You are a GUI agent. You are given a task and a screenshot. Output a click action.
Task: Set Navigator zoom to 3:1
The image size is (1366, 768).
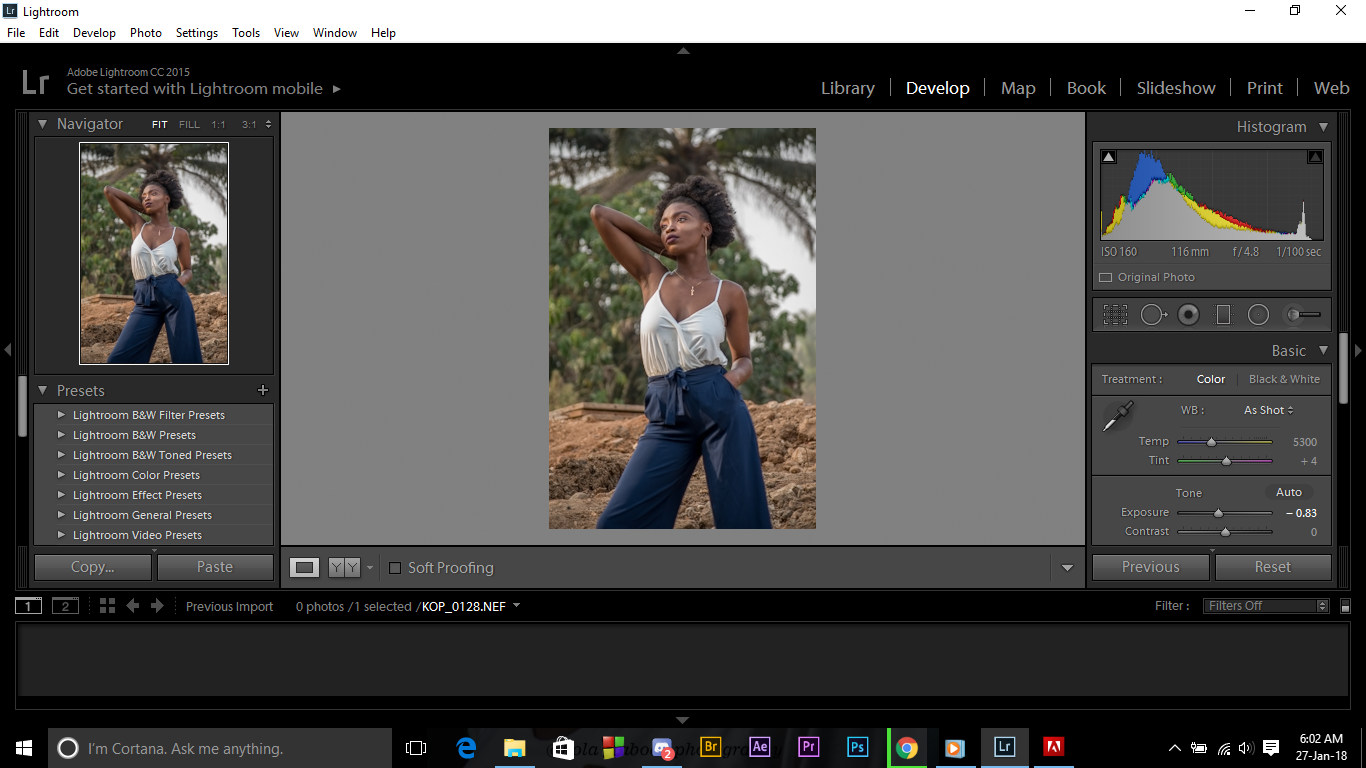[249, 125]
